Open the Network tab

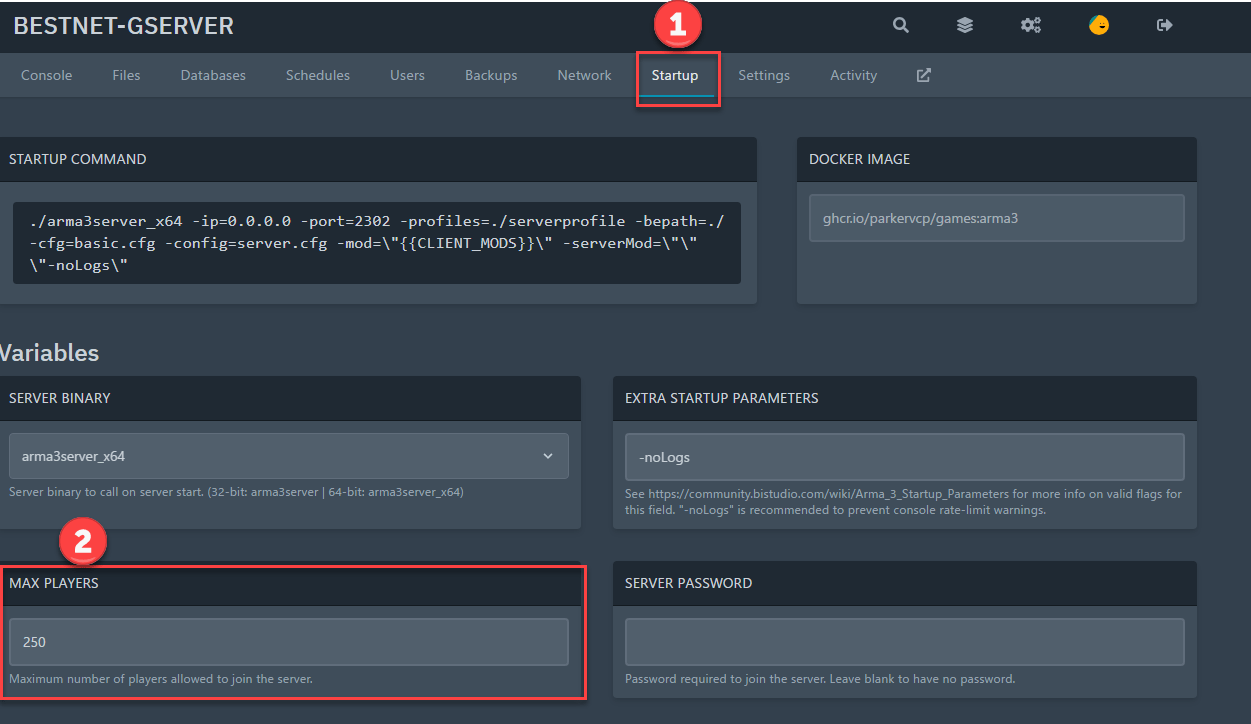tap(584, 75)
